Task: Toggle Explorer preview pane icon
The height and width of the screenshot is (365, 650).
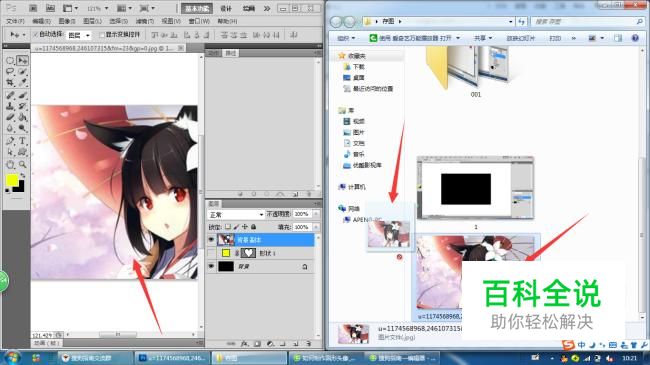Action: pos(618,38)
